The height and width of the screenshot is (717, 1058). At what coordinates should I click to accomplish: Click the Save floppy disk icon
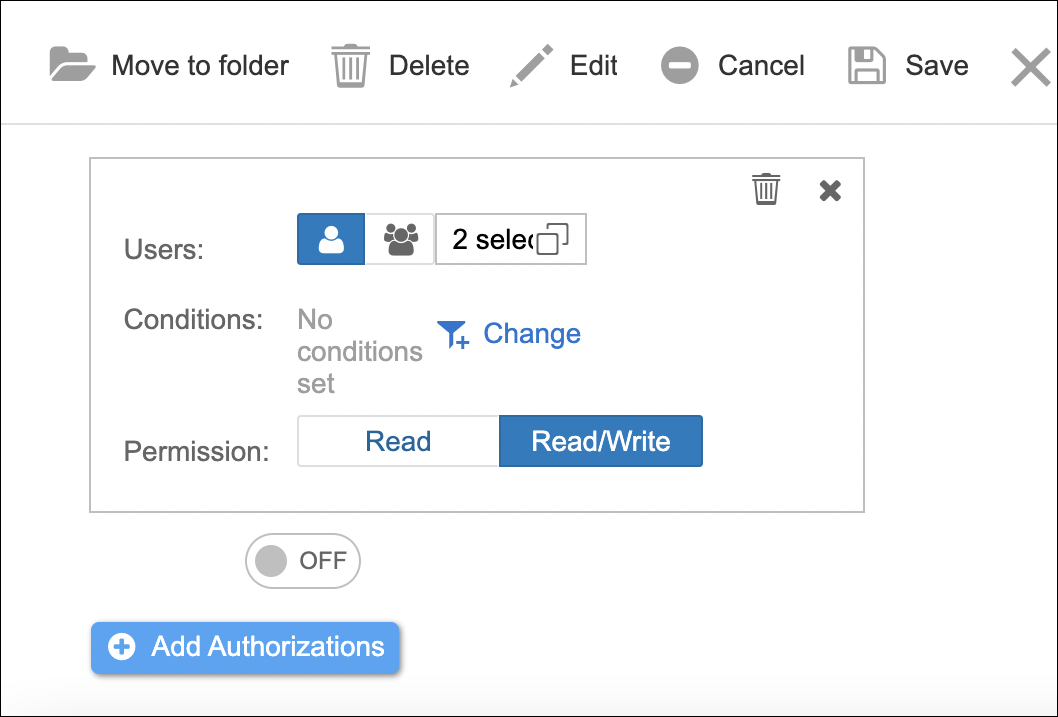pos(867,66)
